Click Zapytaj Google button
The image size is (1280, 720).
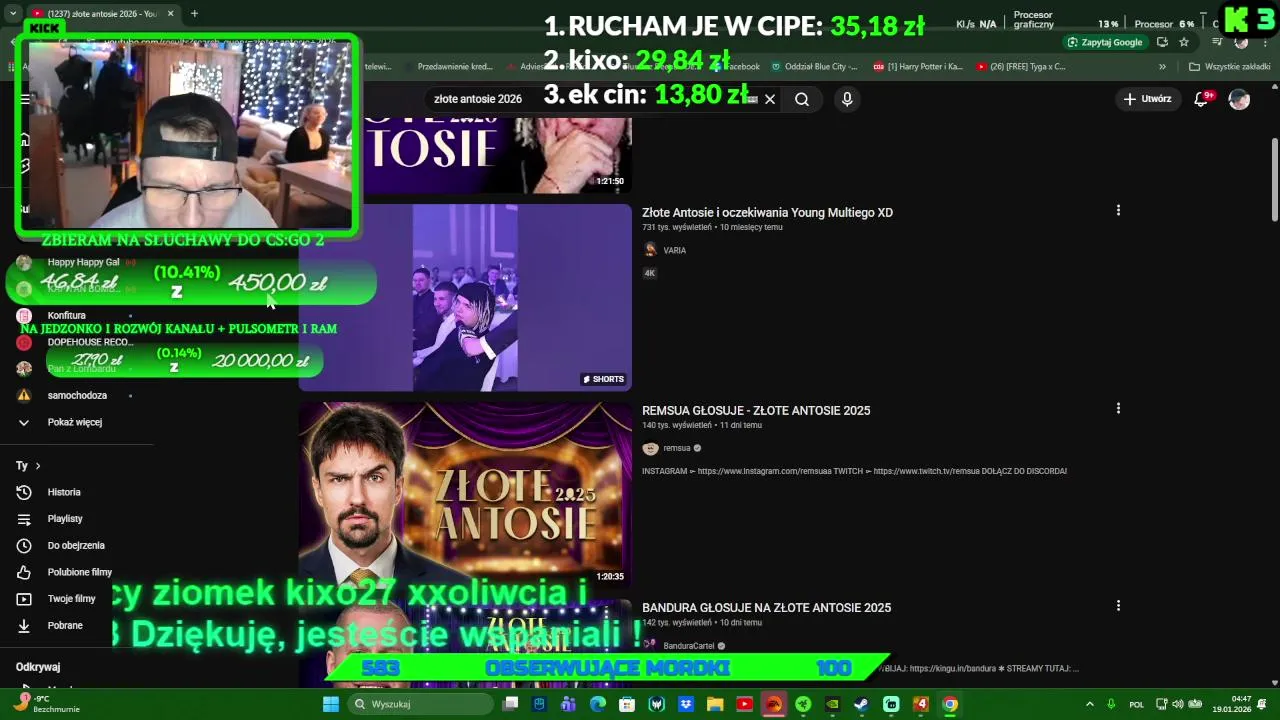click(1105, 42)
